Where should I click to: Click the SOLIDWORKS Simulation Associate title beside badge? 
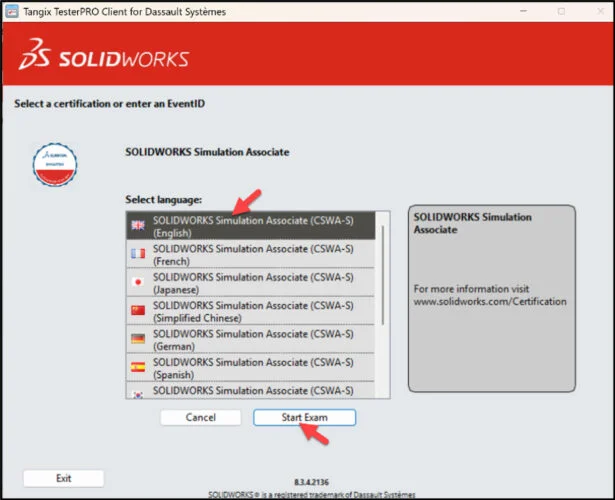tap(207, 152)
